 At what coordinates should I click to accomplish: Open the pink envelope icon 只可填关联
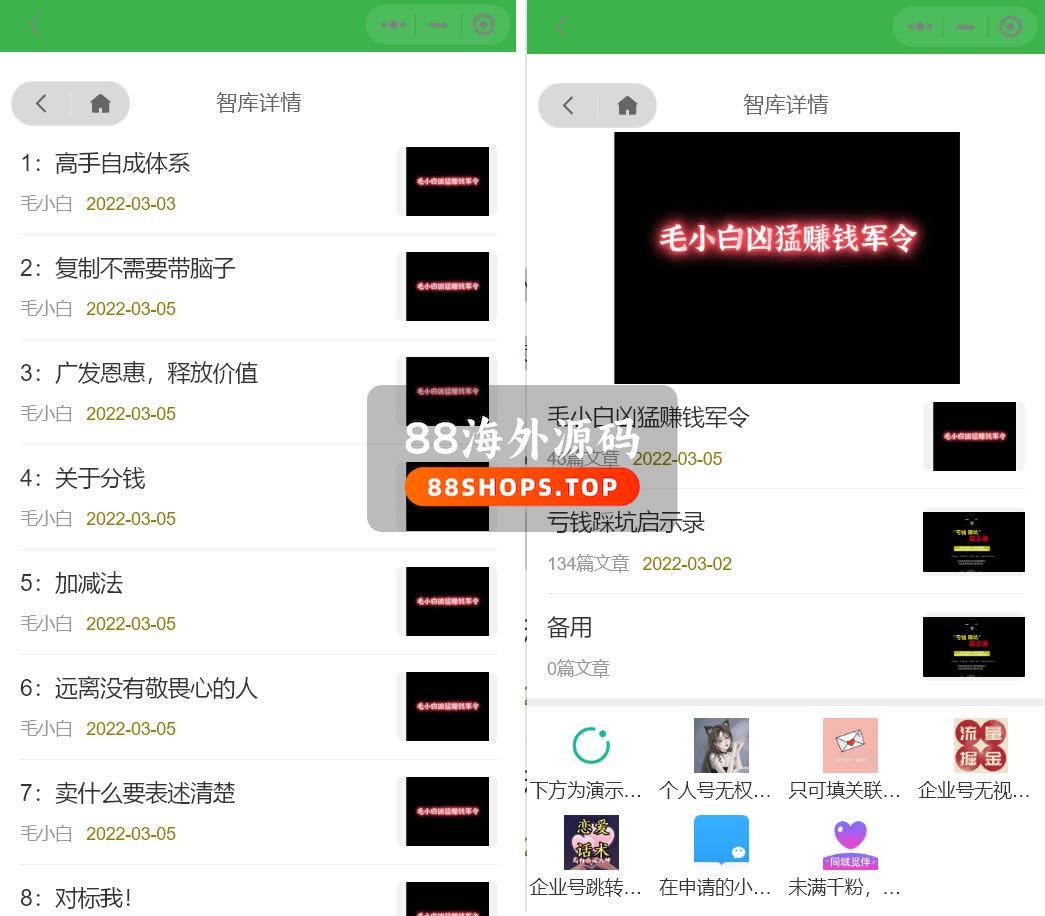point(850,746)
